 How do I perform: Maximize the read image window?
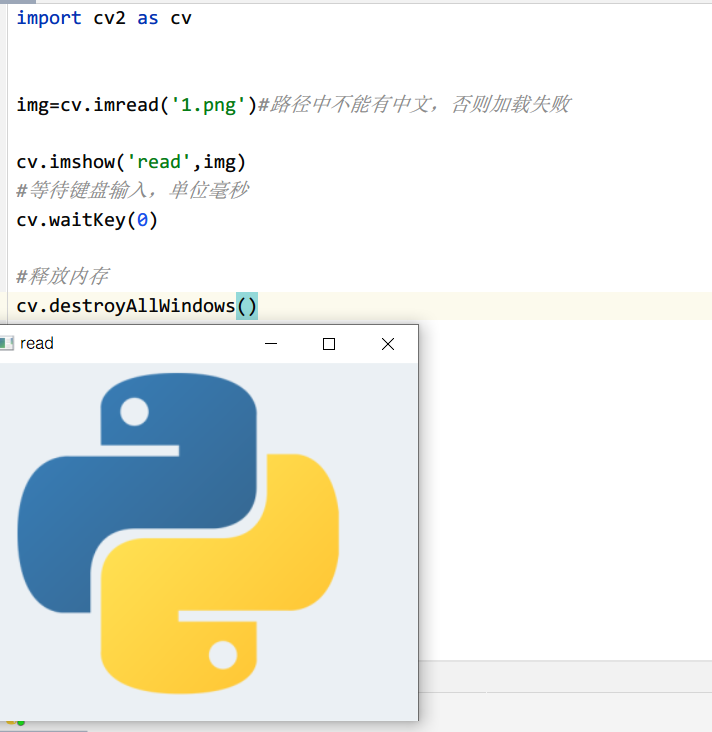[329, 344]
